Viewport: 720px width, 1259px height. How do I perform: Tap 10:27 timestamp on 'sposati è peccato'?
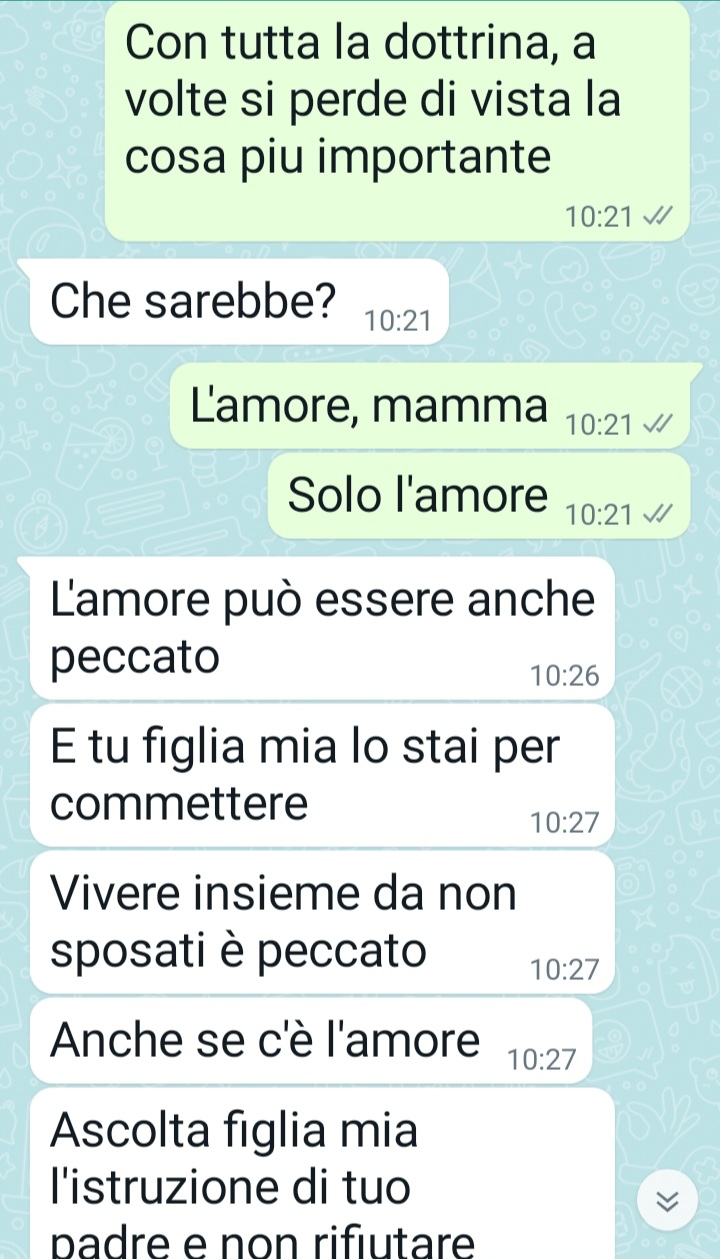pyautogui.click(x=566, y=969)
